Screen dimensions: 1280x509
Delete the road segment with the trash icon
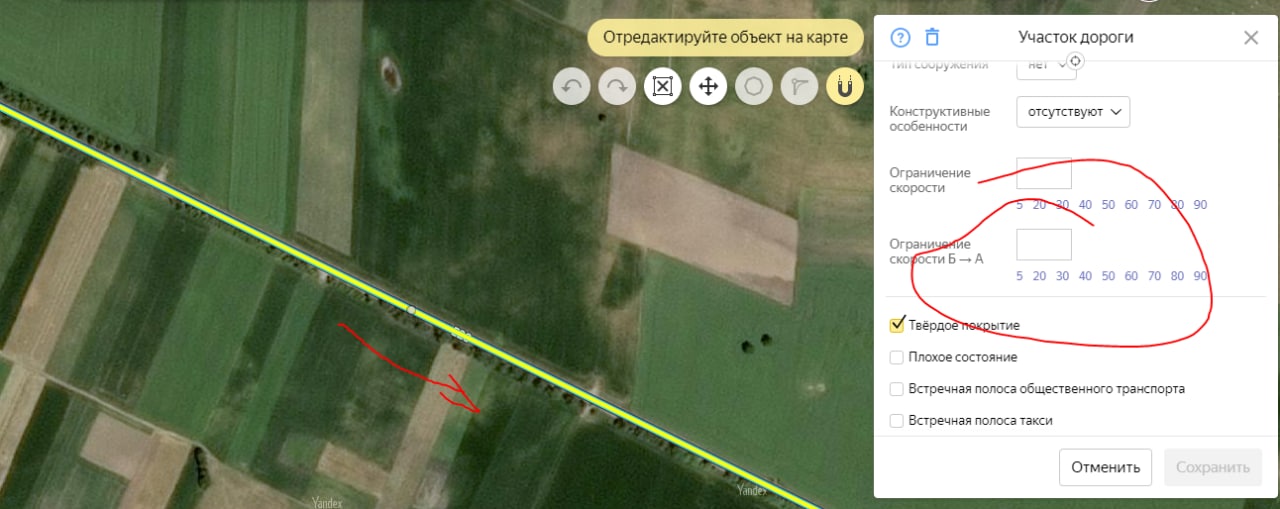932,38
